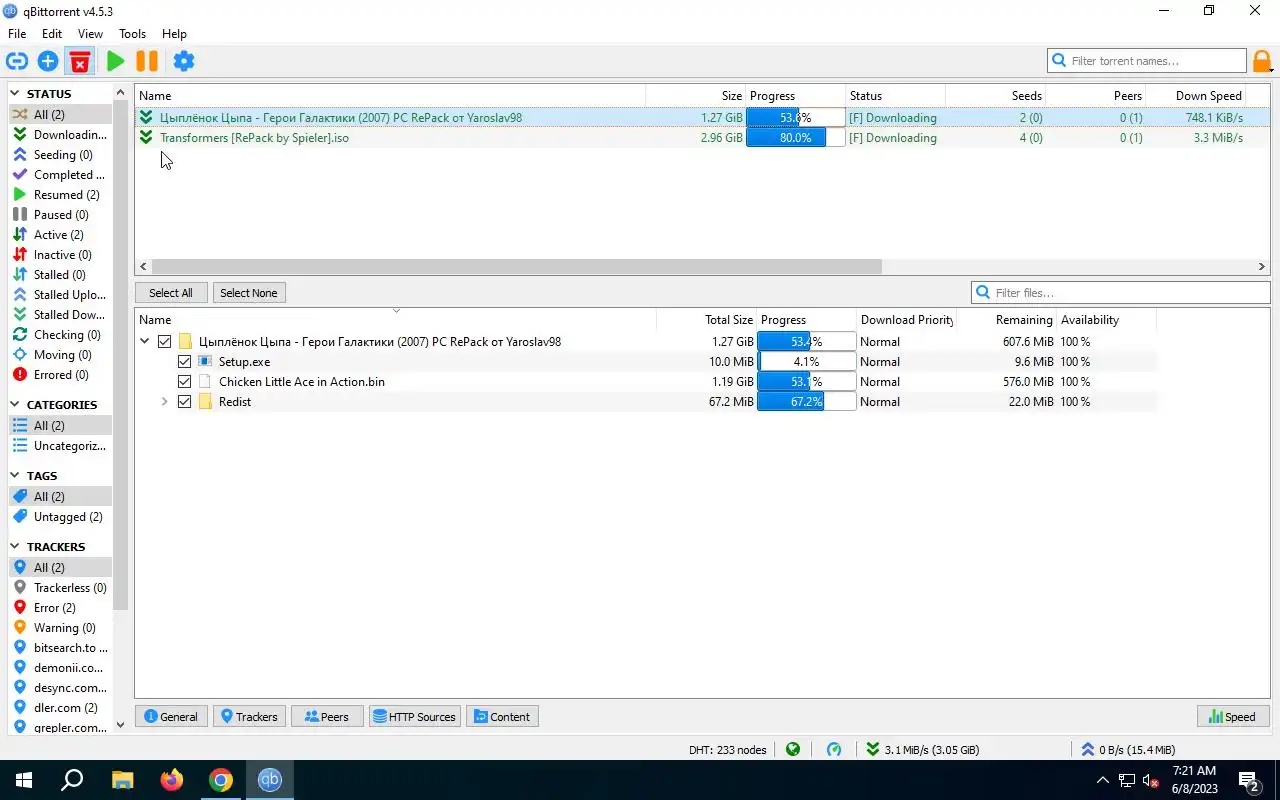
Task: Select Seeding (0) status filter
Action: point(59,155)
